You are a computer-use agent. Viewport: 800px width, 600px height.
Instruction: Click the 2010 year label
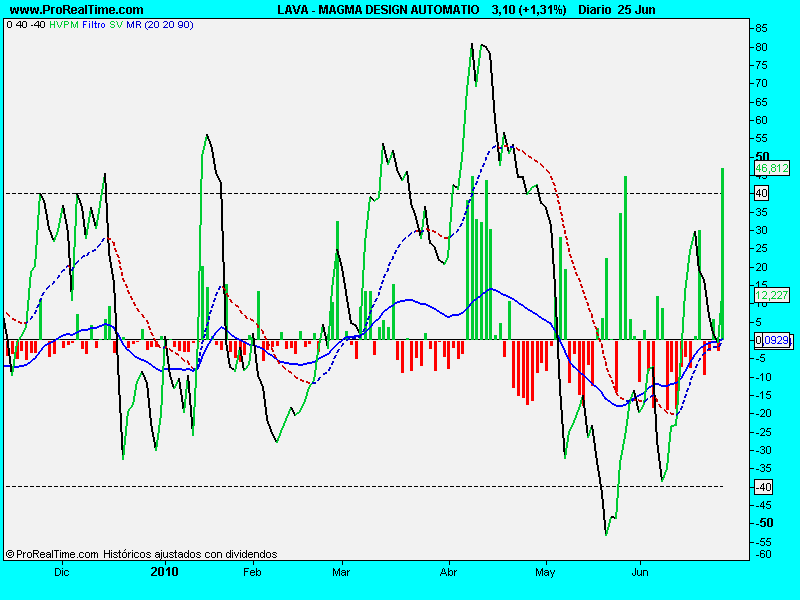click(164, 571)
